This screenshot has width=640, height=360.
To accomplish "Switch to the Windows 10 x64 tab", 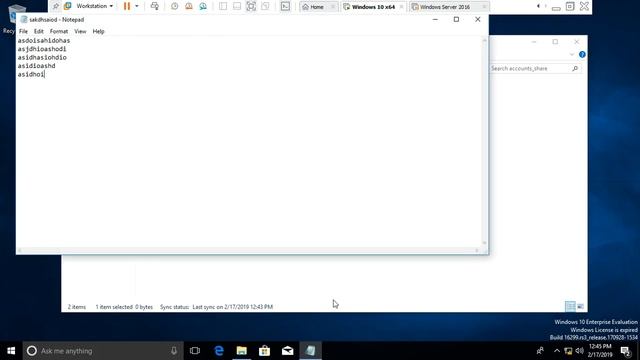I will coord(370,7).
